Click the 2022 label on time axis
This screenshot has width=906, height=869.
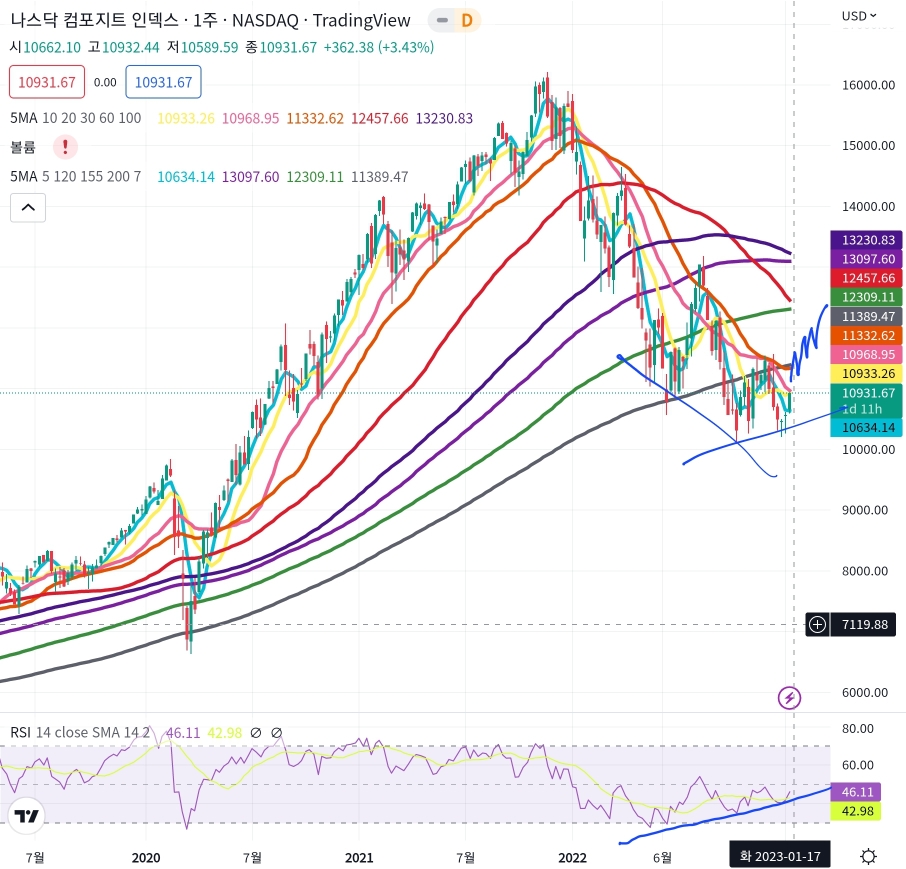(x=572, y=857)
